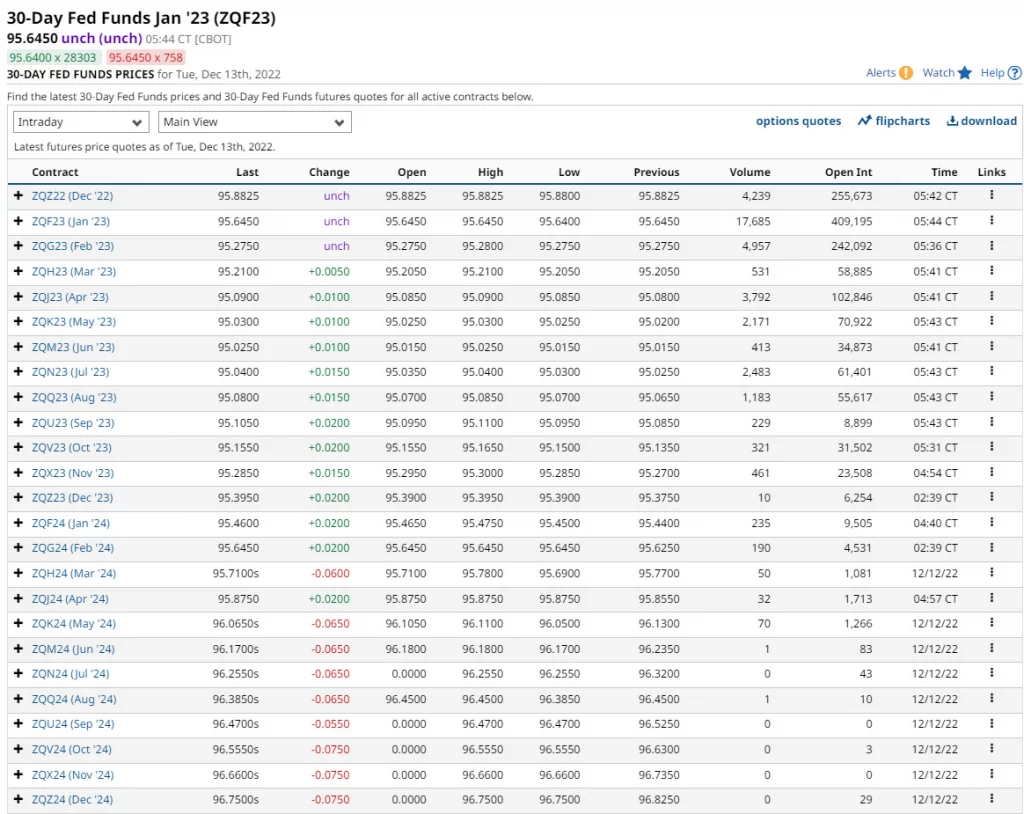
Task: Open ZQX24 (Nov '24) contract link
Action: click(72, 775)
